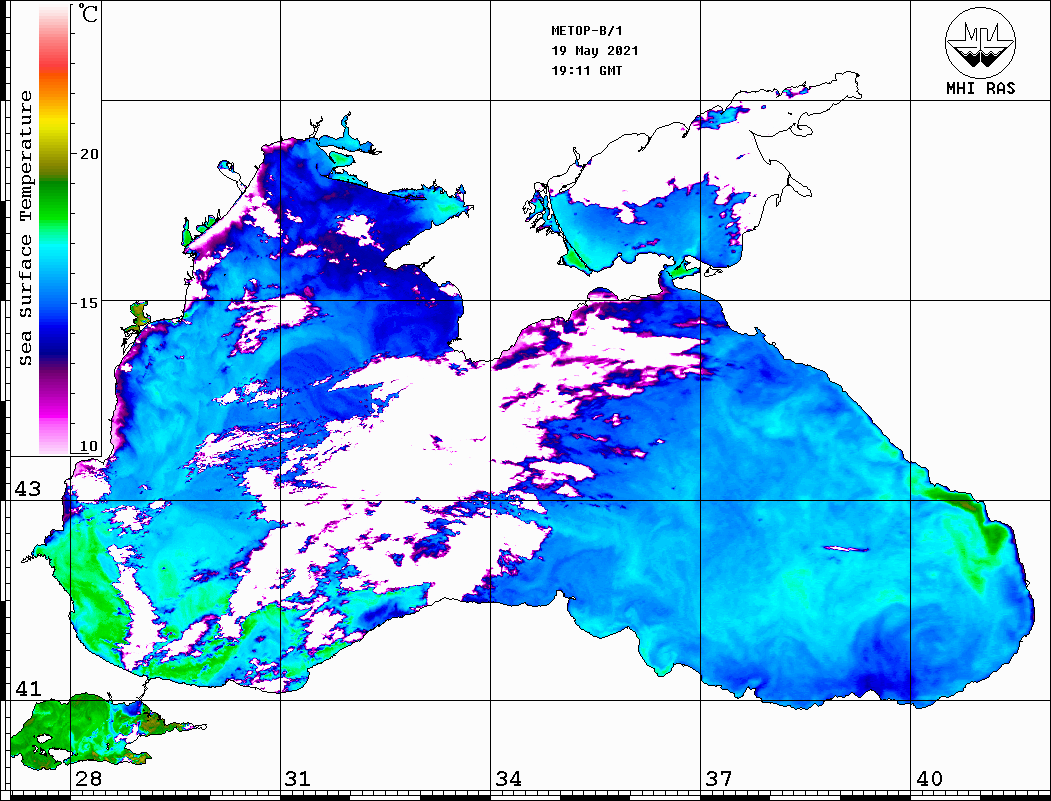Click the longitude label 28

[x=88, y=779]
